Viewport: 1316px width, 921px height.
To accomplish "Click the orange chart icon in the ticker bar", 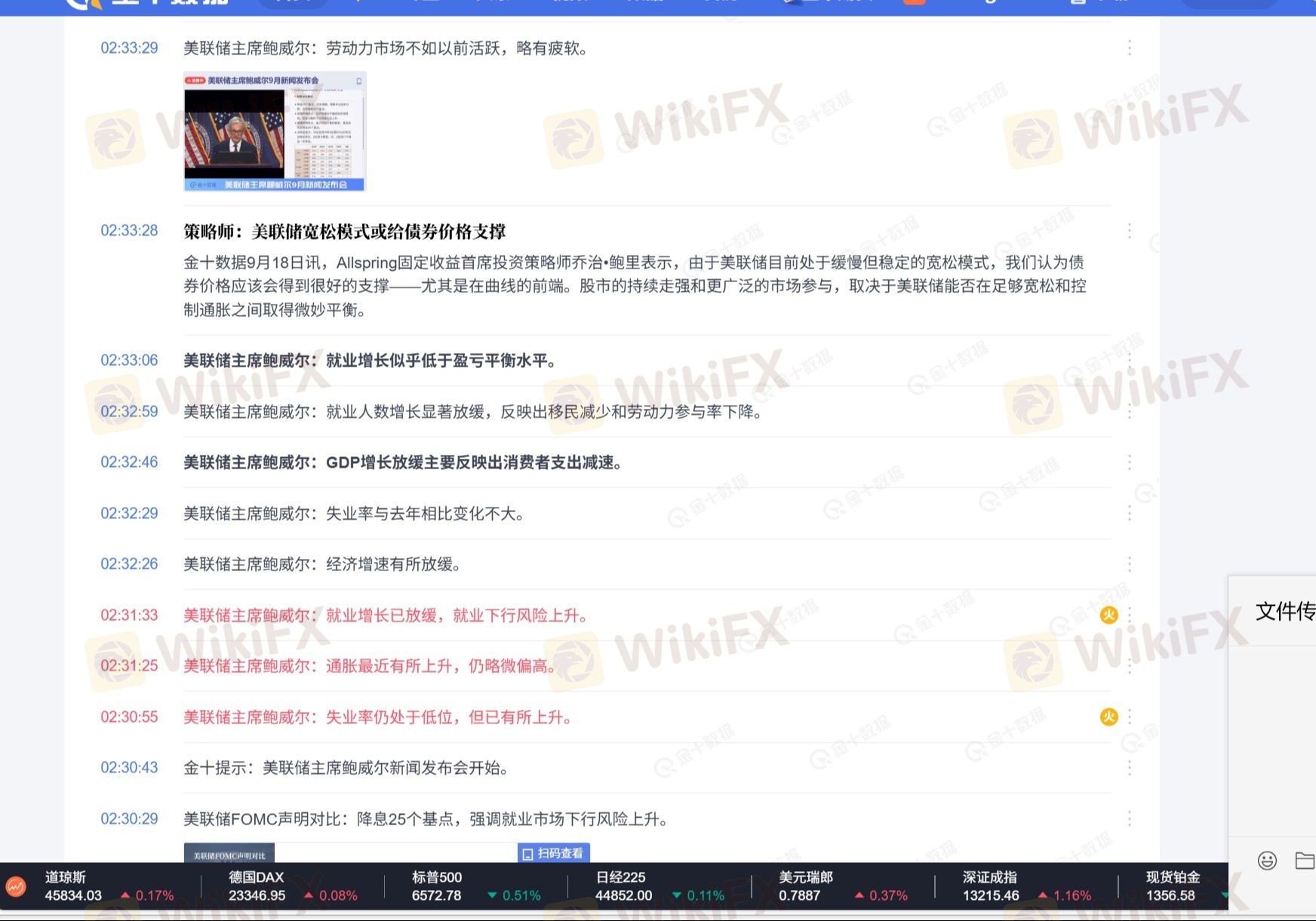I will point(16,887).
